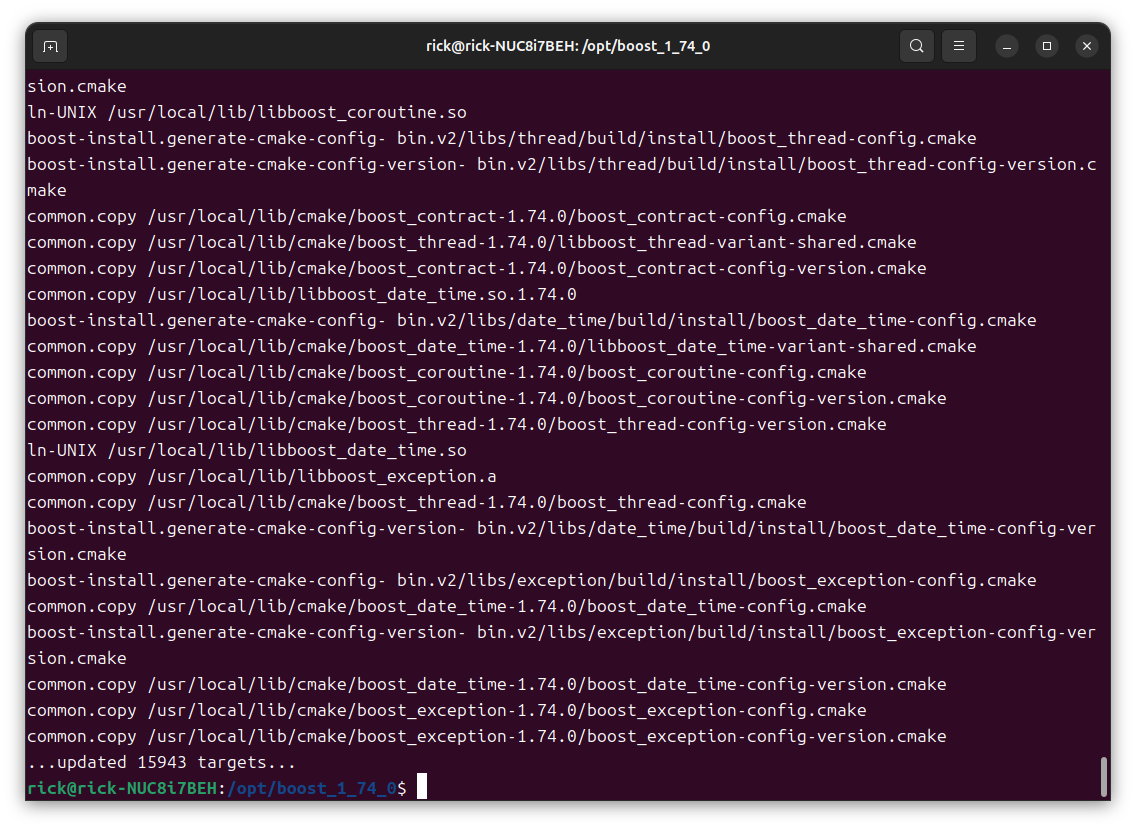Maximize the terminal window

click(x=1046, y=46)
